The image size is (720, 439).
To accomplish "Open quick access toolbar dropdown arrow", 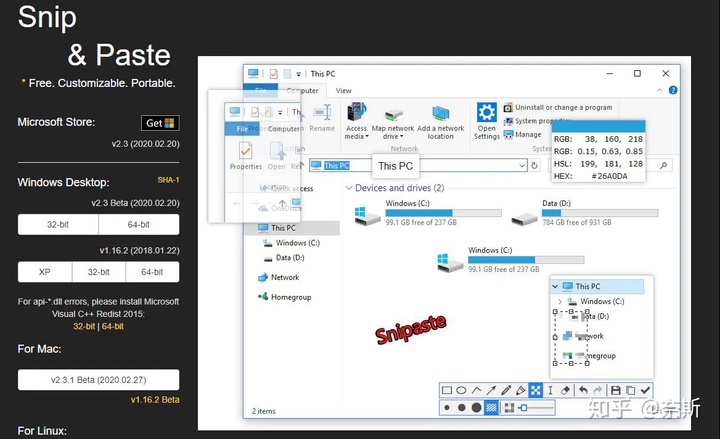I will coord(298,74).
